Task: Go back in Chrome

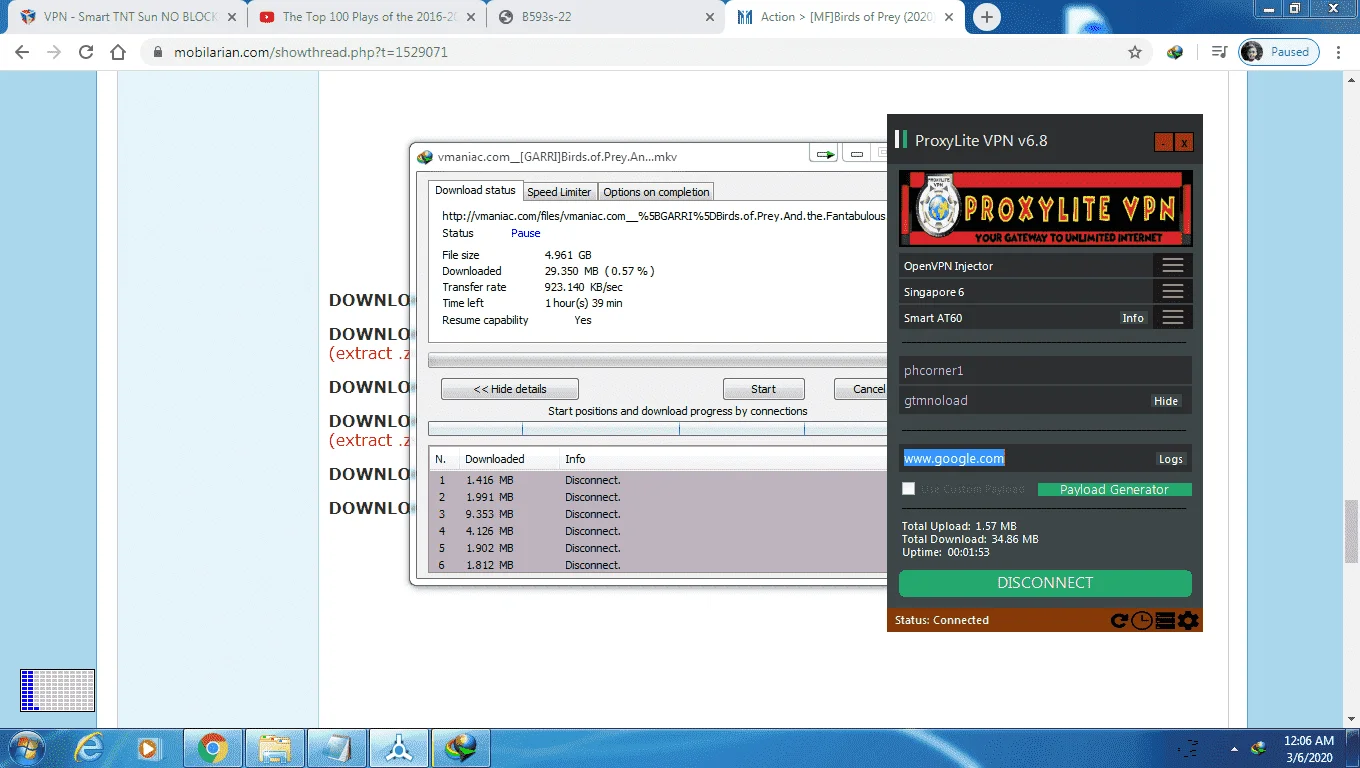Action: pyautogui.click(x=23, y=52)
